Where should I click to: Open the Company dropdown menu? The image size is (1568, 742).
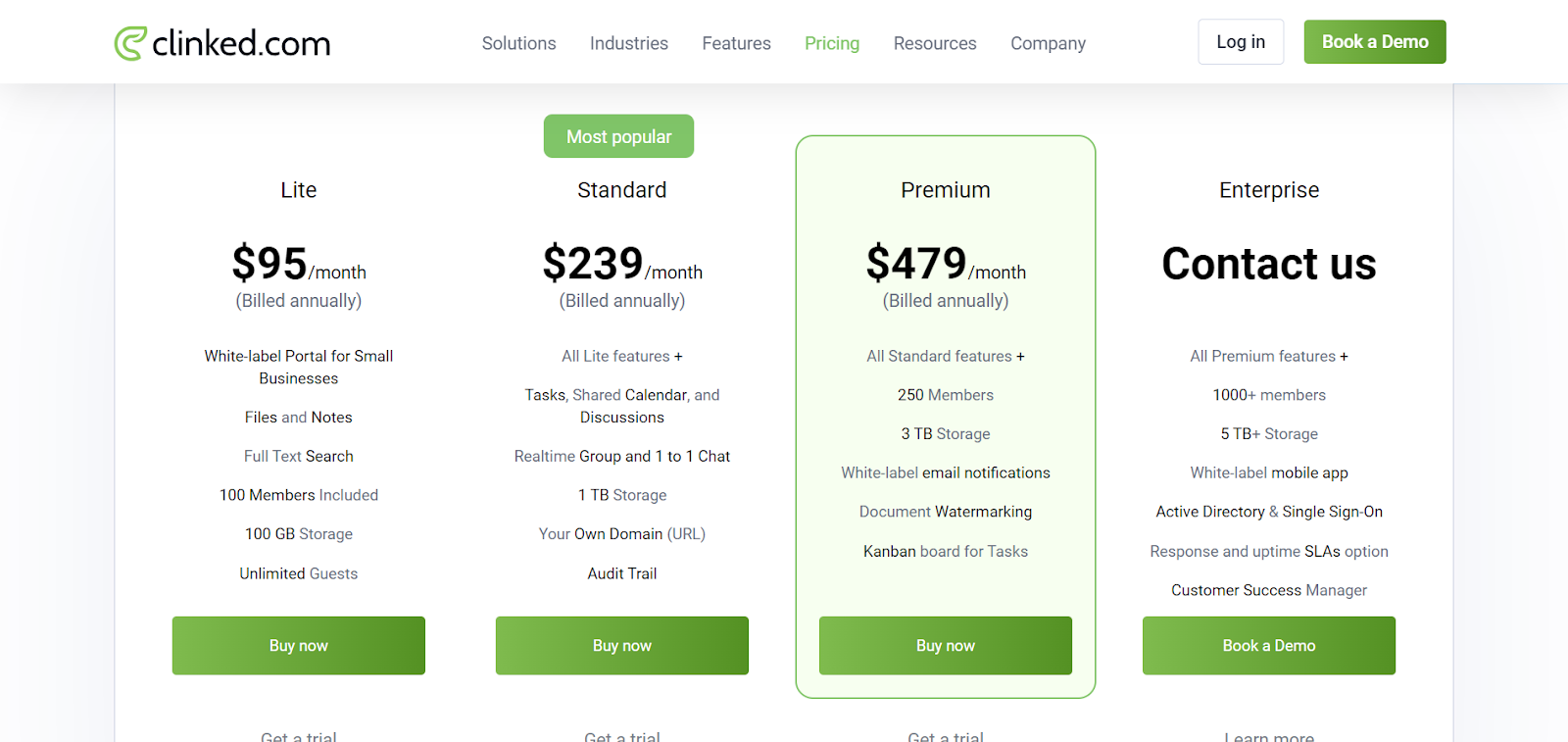point(1047,43)
